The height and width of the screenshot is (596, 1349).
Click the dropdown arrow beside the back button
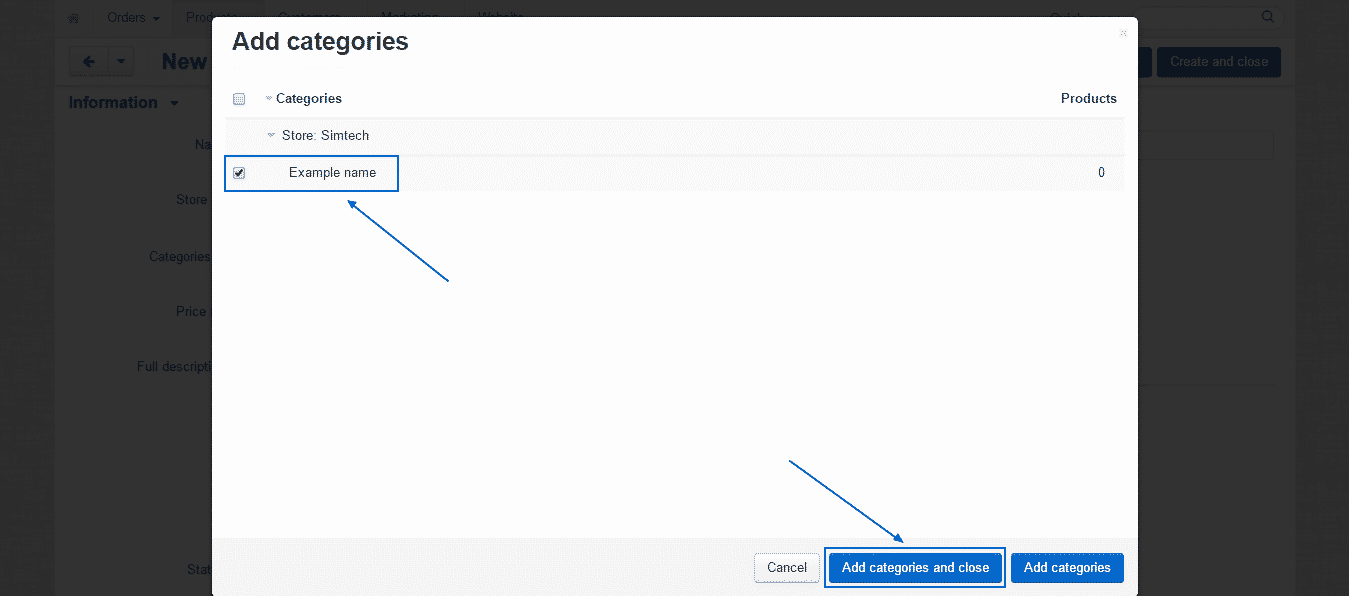119,61
